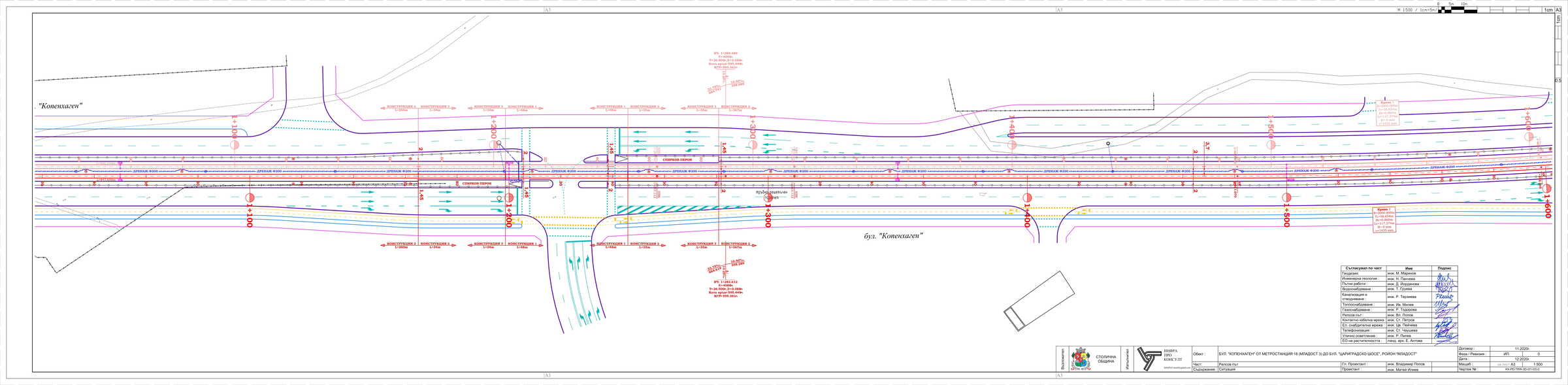This screenshot has width=1568, height=385.
Task: Click the 'Подпис' column header in approvals table
Action: pyautogui.click(x=1445, y=268)
